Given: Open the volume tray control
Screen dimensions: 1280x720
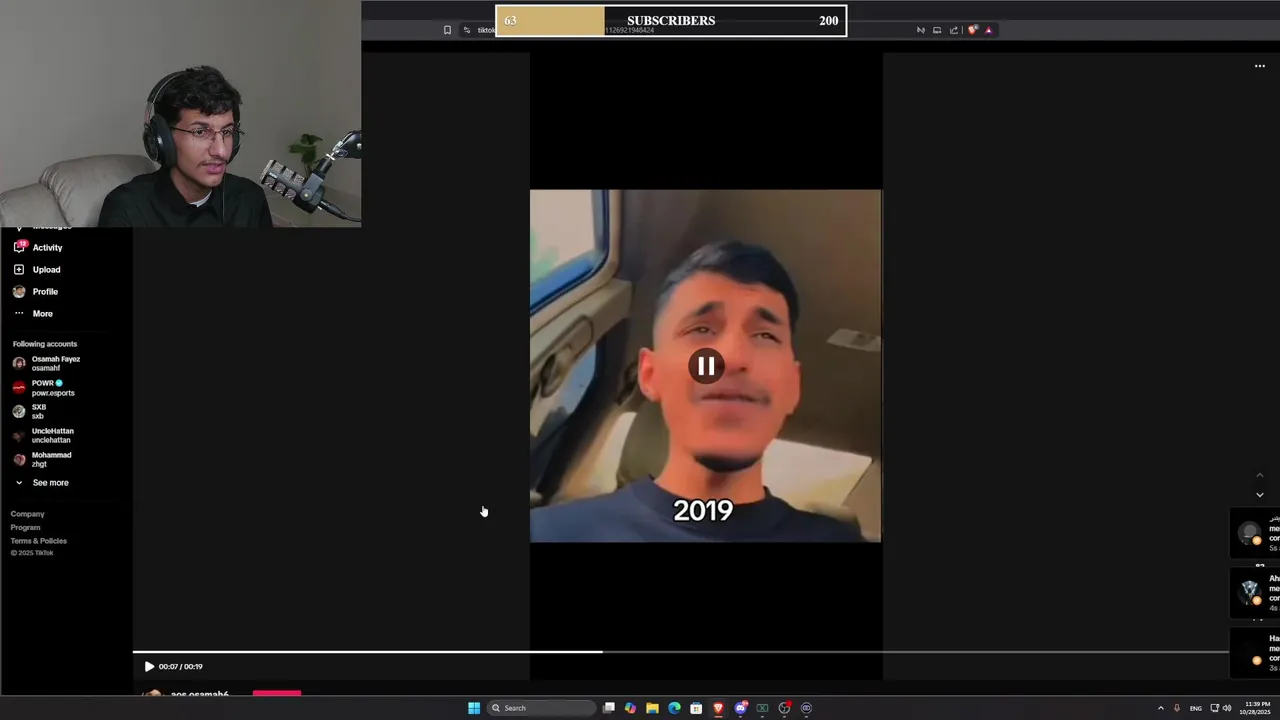Looking at the screenshot, I should pyautogui.click(x=1227, y=708).
